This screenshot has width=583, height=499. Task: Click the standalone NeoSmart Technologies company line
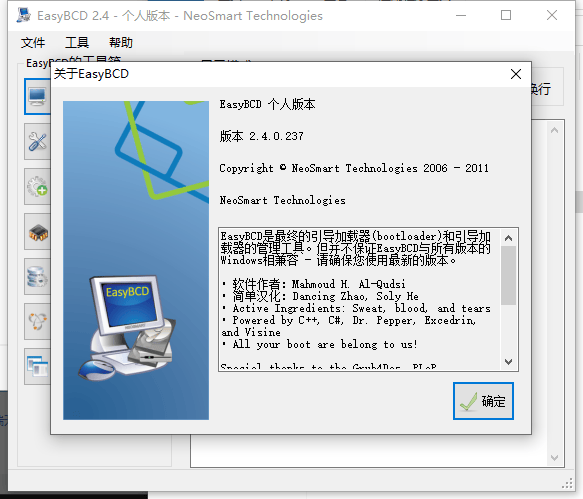pos(282,200)
